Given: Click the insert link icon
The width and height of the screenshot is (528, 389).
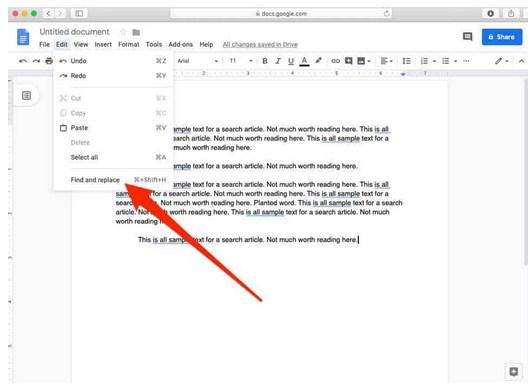Looking at the screenshot, I should tap(335, 61).
